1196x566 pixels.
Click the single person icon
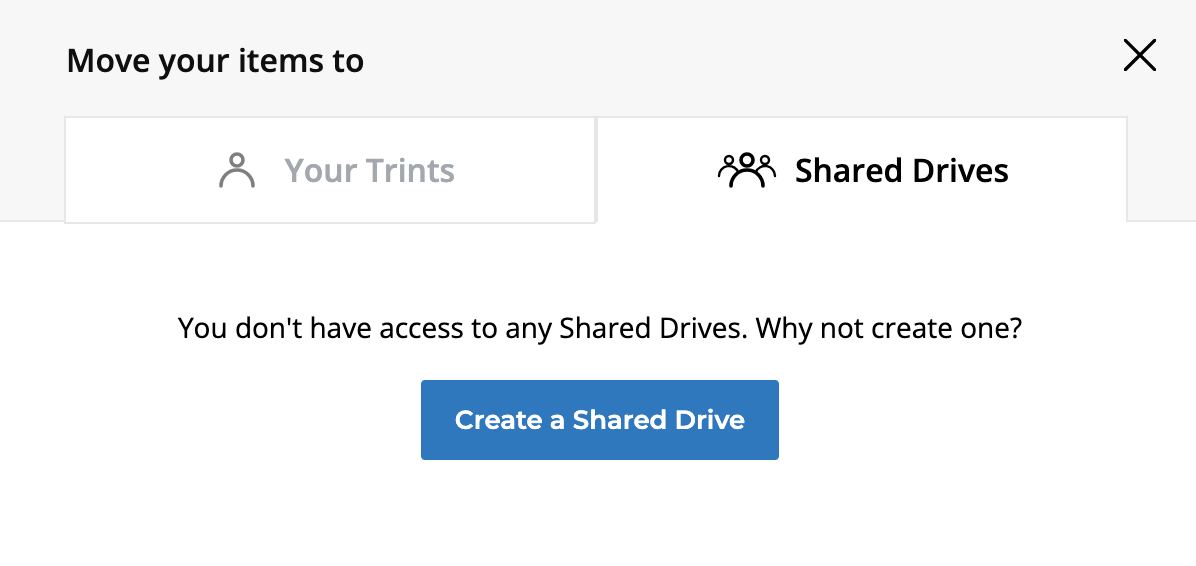[x=237, y=171]
